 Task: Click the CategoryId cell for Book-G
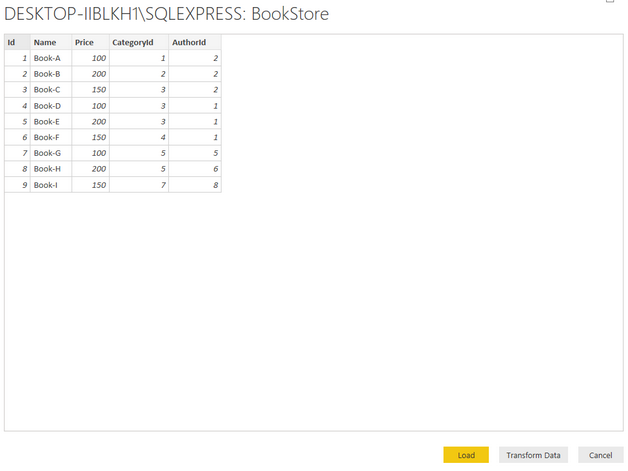point(138,154)
